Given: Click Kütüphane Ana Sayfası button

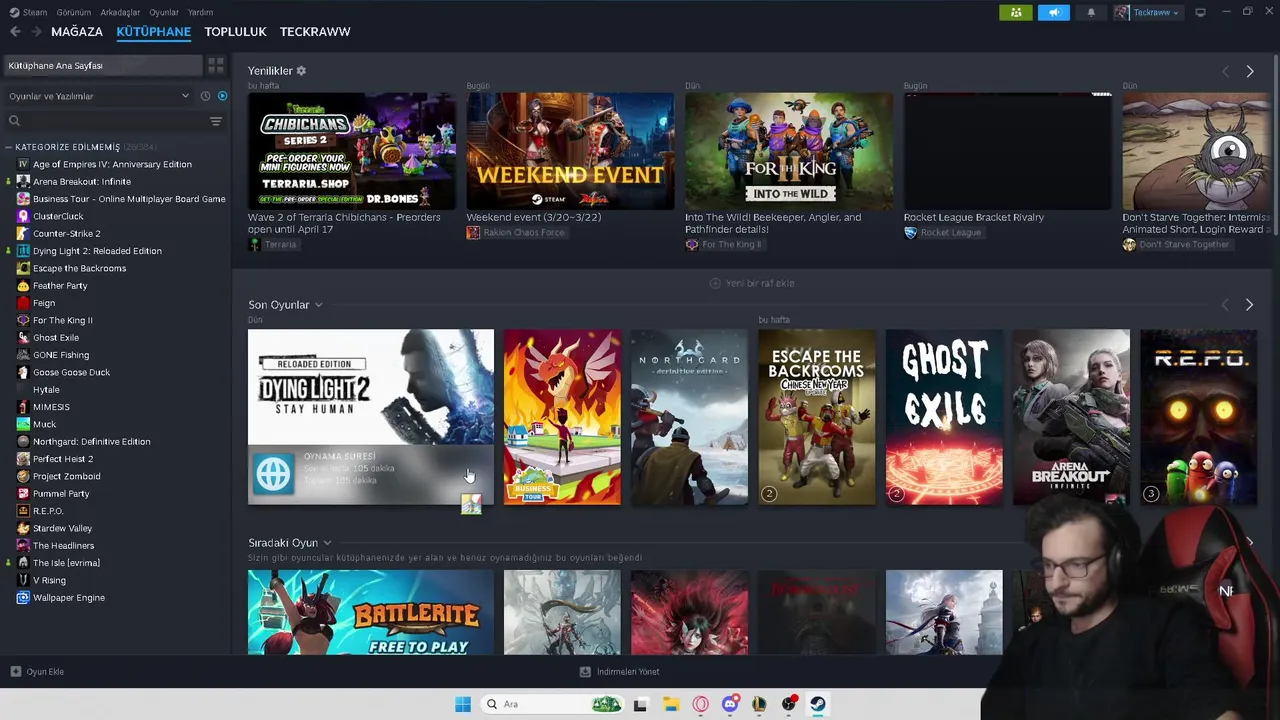Looking at the screenshot, I should (102, 65).
